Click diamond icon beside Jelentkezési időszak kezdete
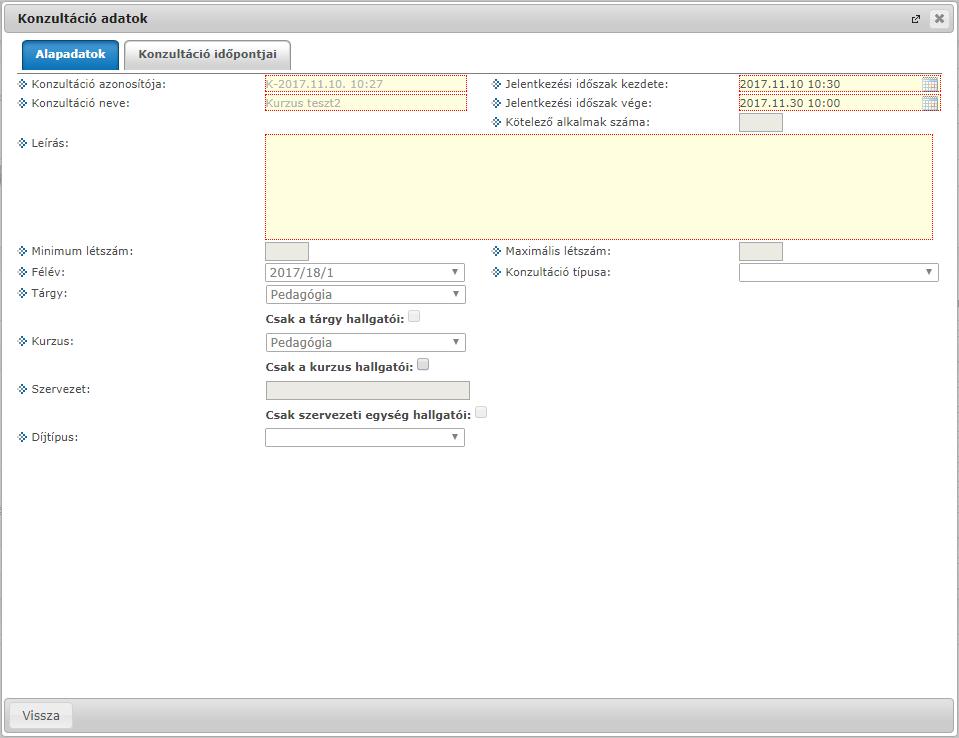This screenshot has width=959, height=738. 497,84
